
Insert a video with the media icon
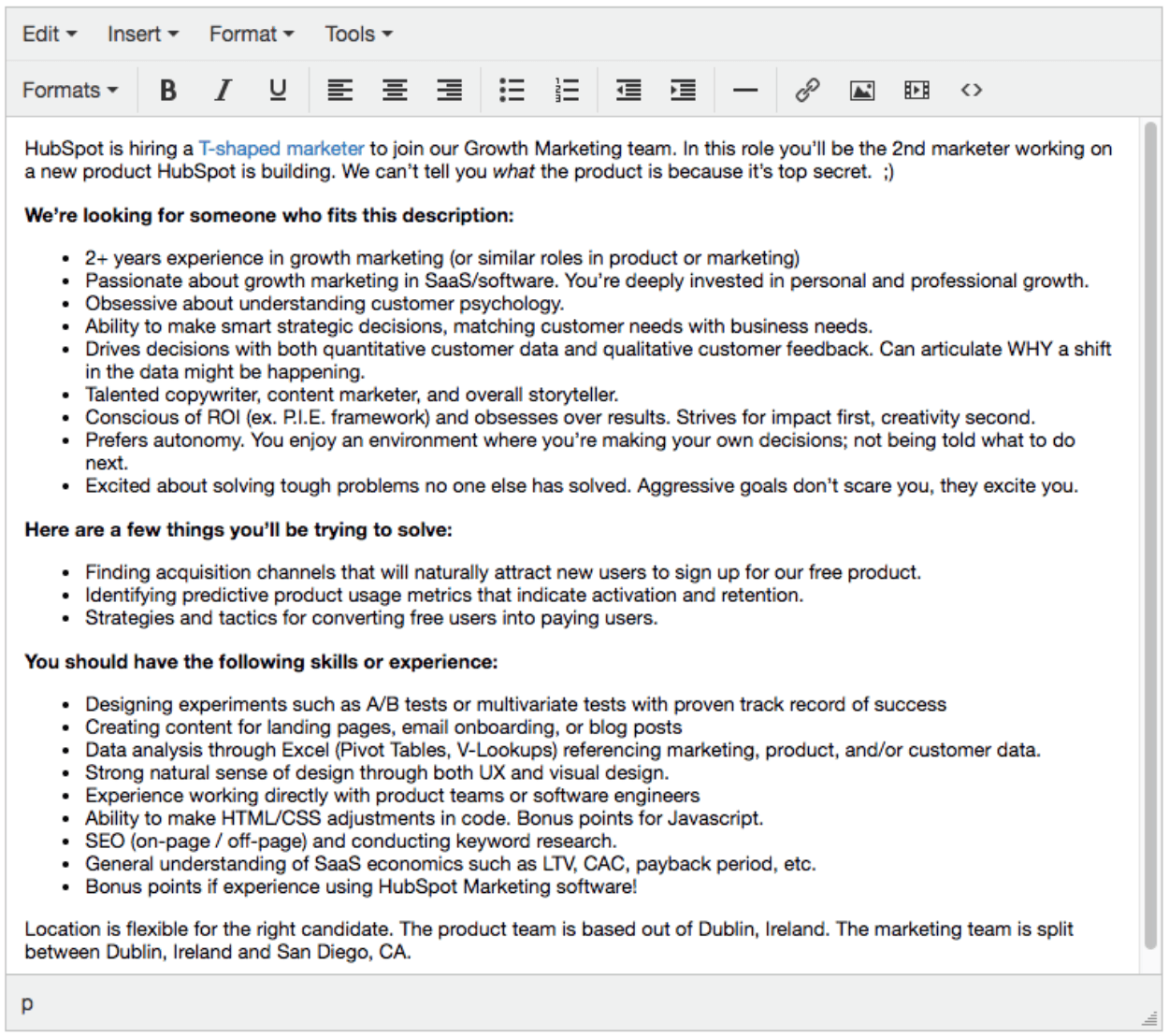click(x=916, y=90)
